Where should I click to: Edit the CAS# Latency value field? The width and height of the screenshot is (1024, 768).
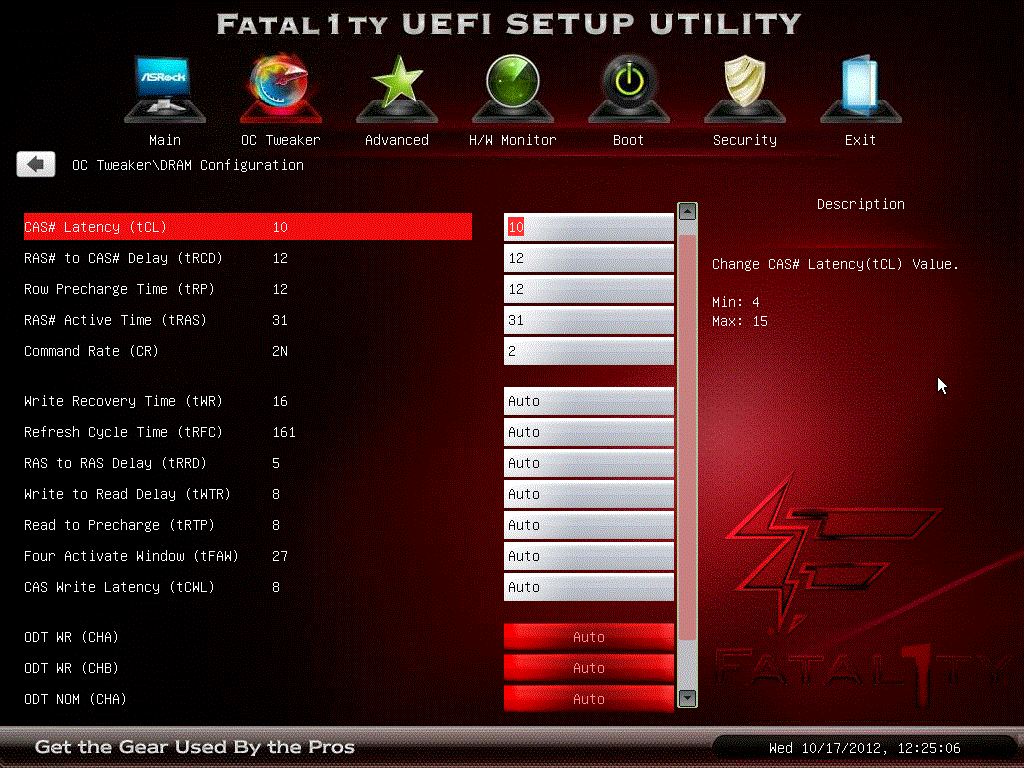point(588,227)
